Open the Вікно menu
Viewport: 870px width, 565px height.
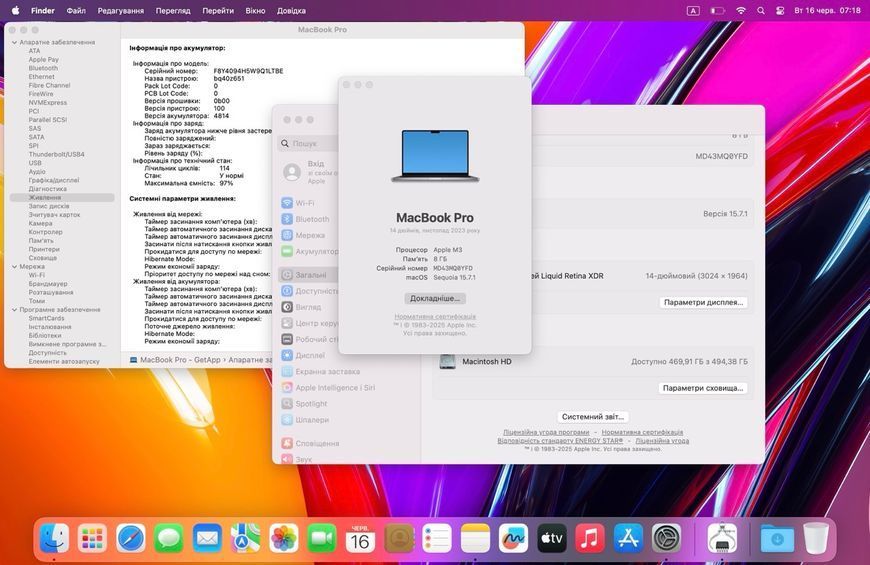[255, 11]
